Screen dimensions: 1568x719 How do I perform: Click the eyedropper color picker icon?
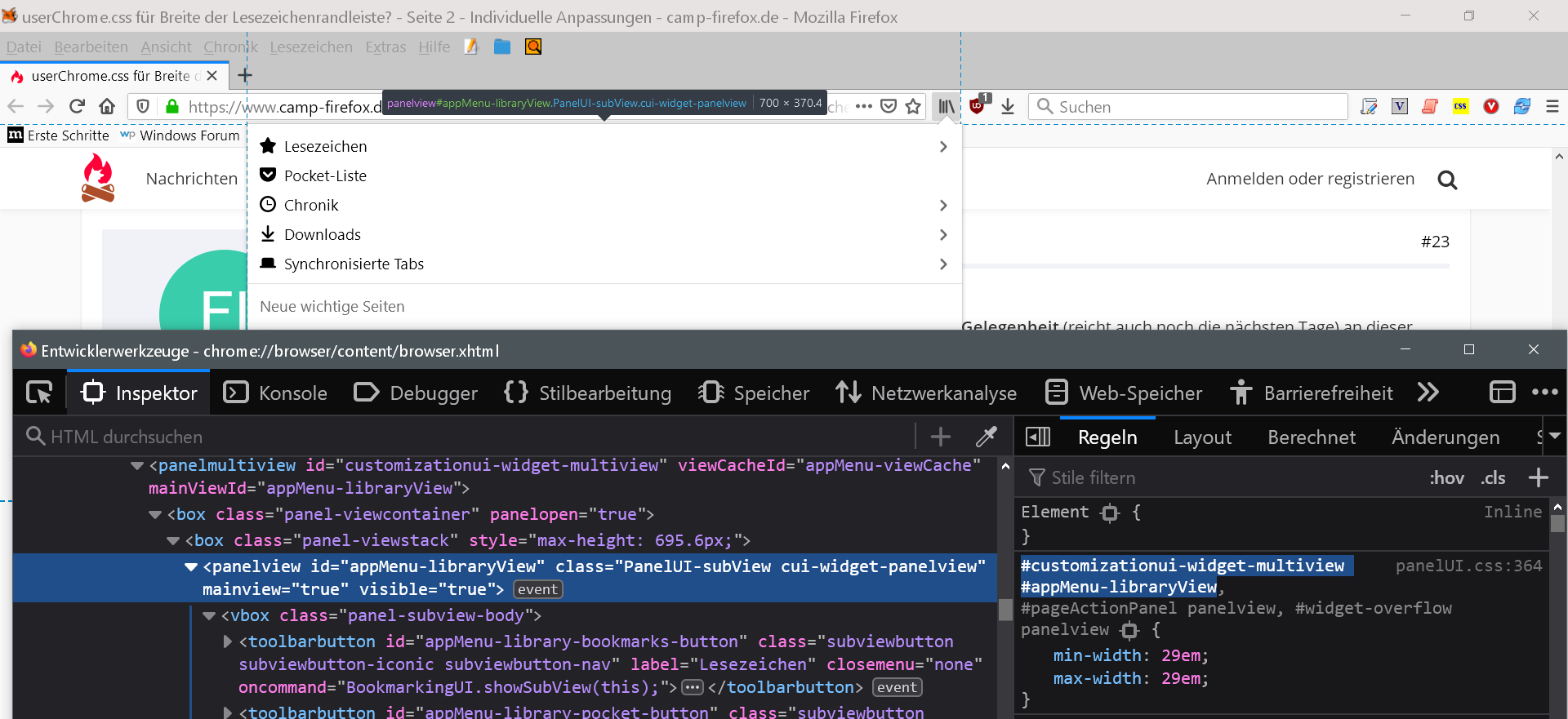[987, 437]
